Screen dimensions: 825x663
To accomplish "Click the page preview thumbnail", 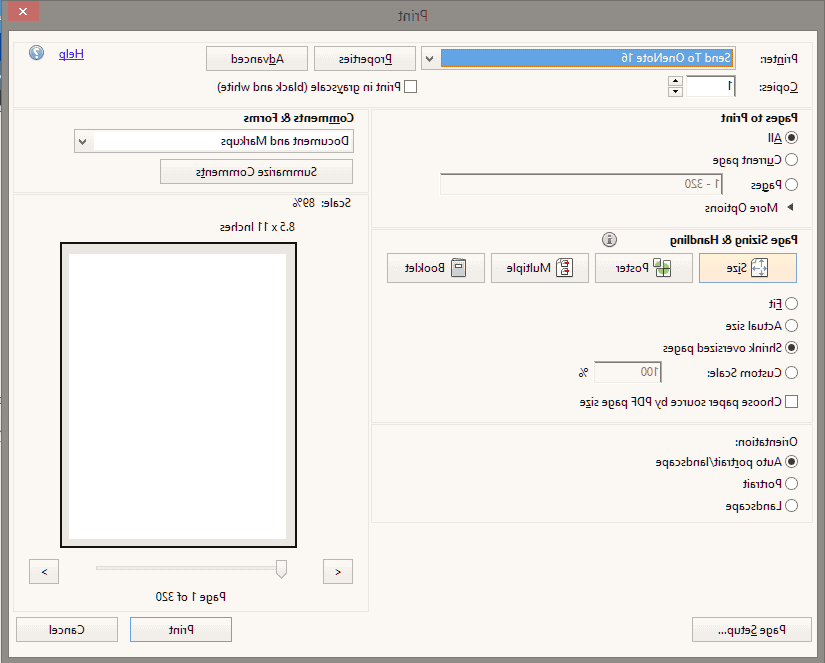I will pos(178,395).
